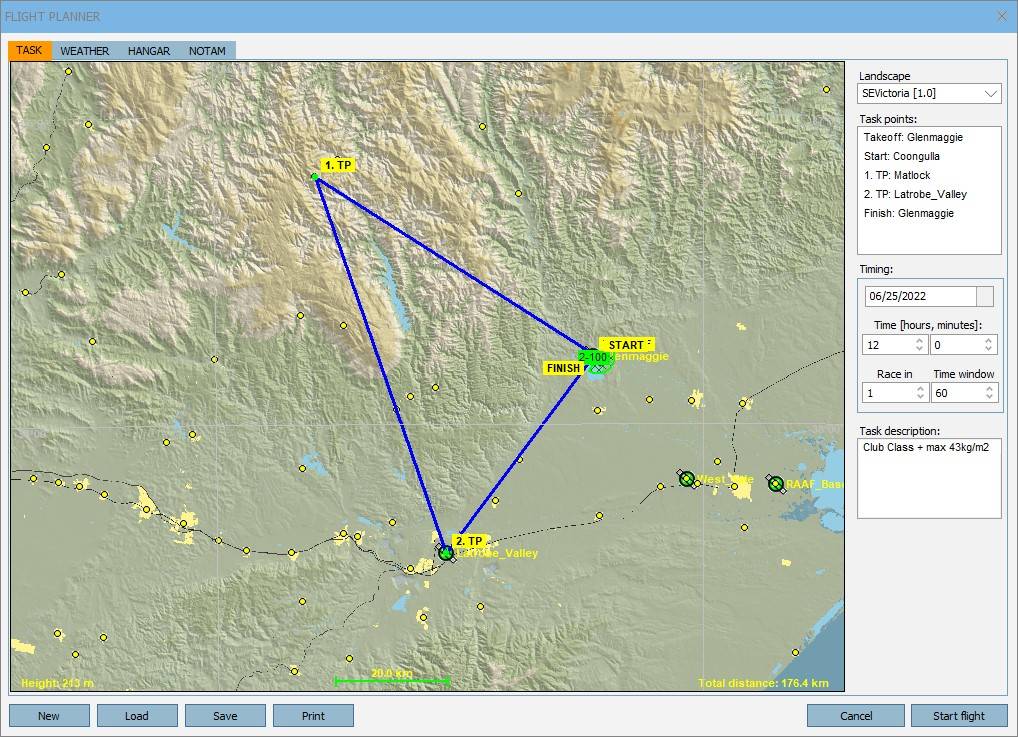Select the FINISH flag on the map

pos(564,368)
